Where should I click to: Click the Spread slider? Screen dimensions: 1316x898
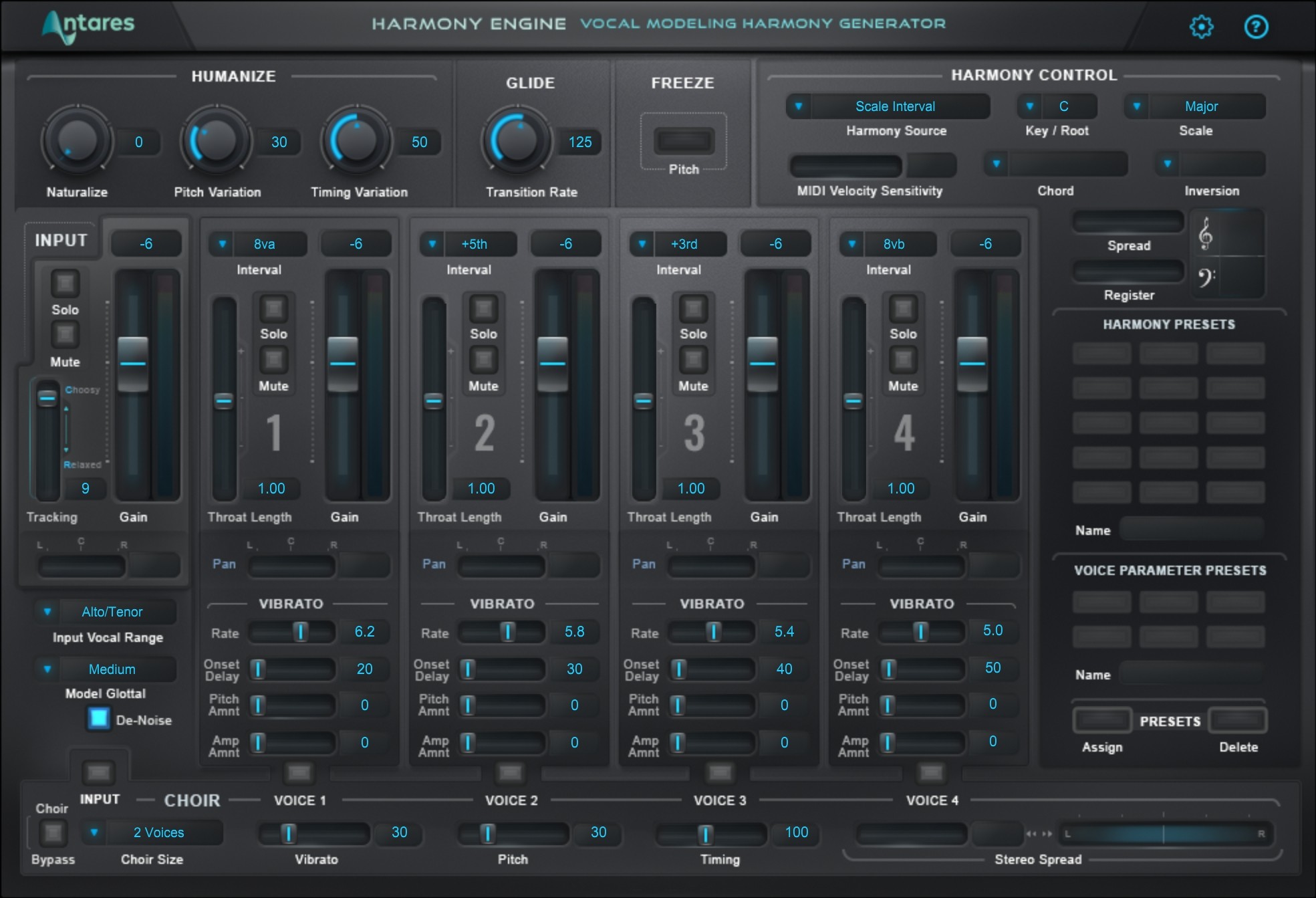pos(1128,222)
